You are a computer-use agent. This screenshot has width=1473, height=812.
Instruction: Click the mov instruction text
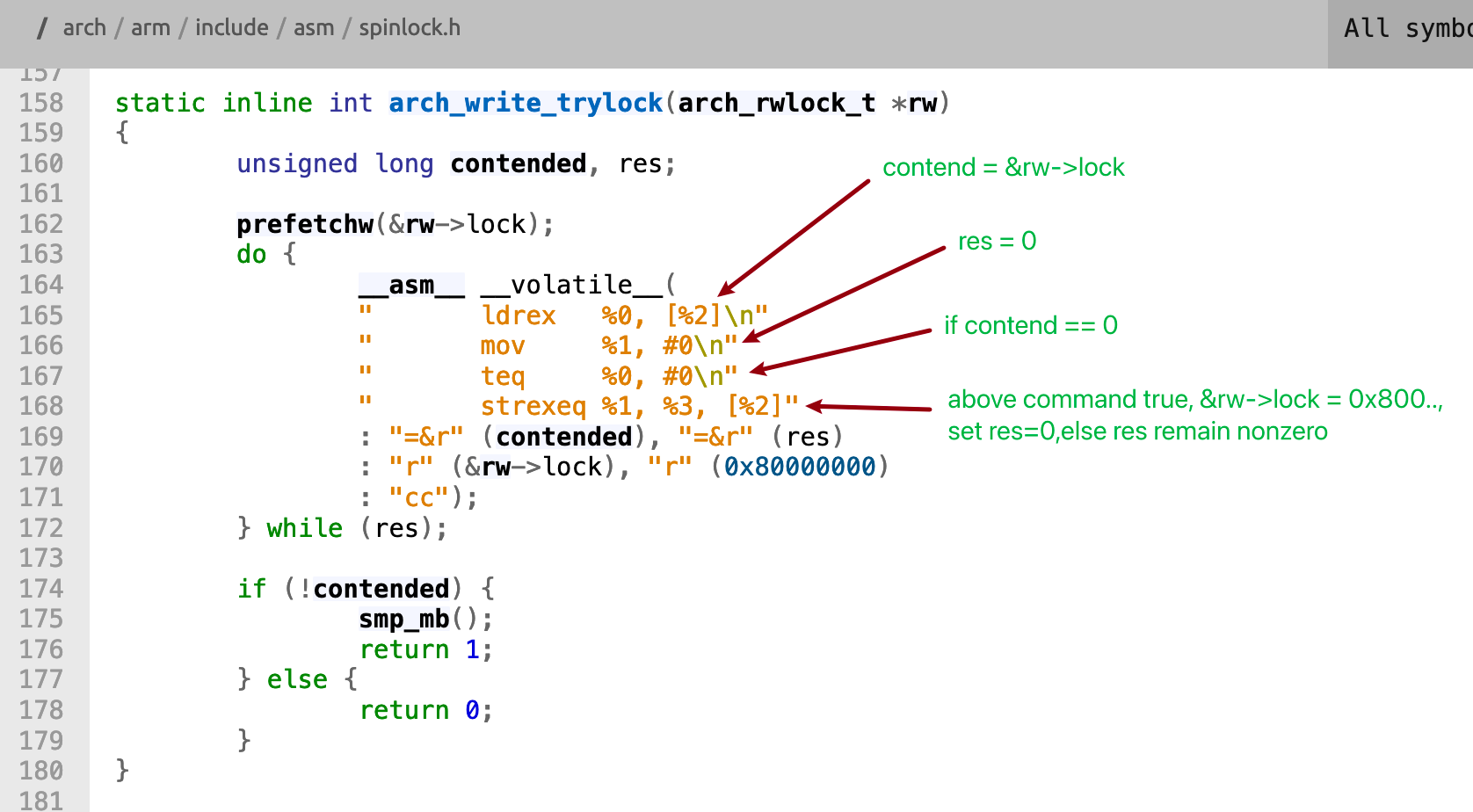503,346
